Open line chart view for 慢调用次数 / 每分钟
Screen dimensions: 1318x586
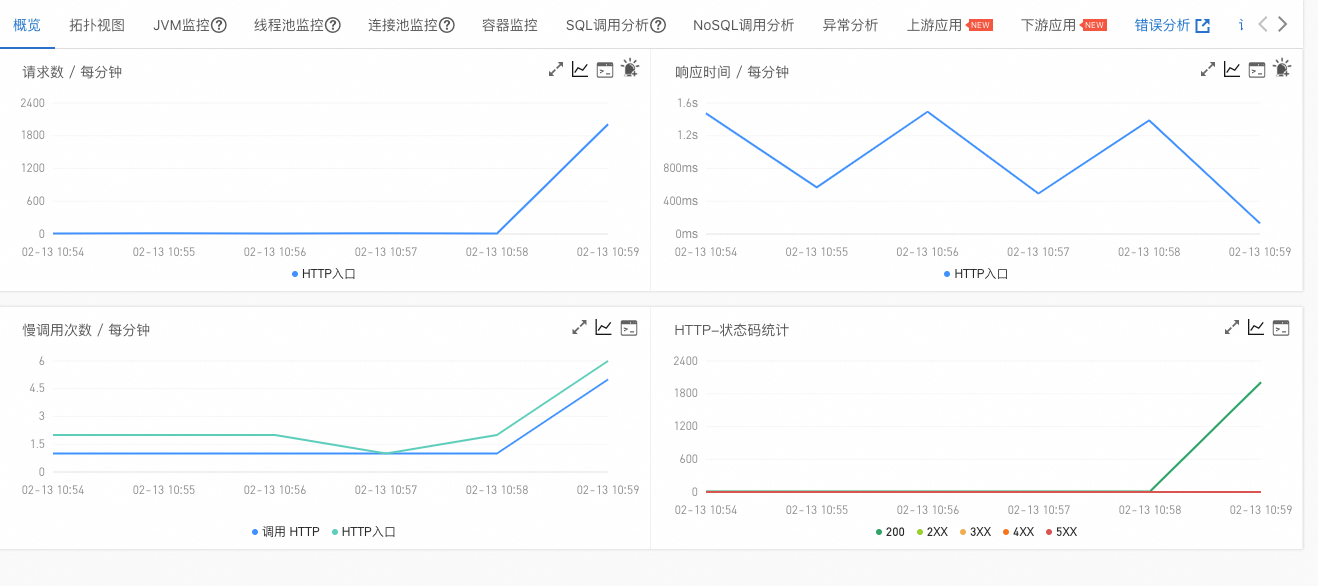click(604, 327)
